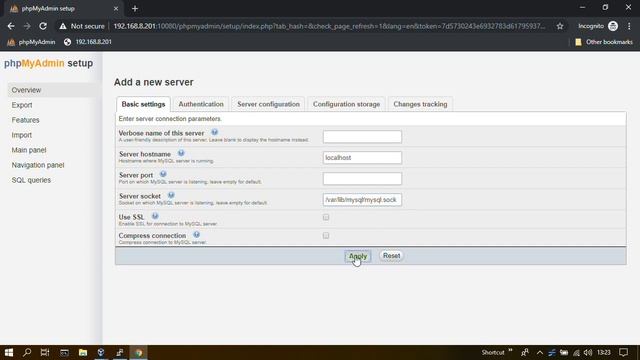Switch to the Authentication tab

click(x=201, y=104)
